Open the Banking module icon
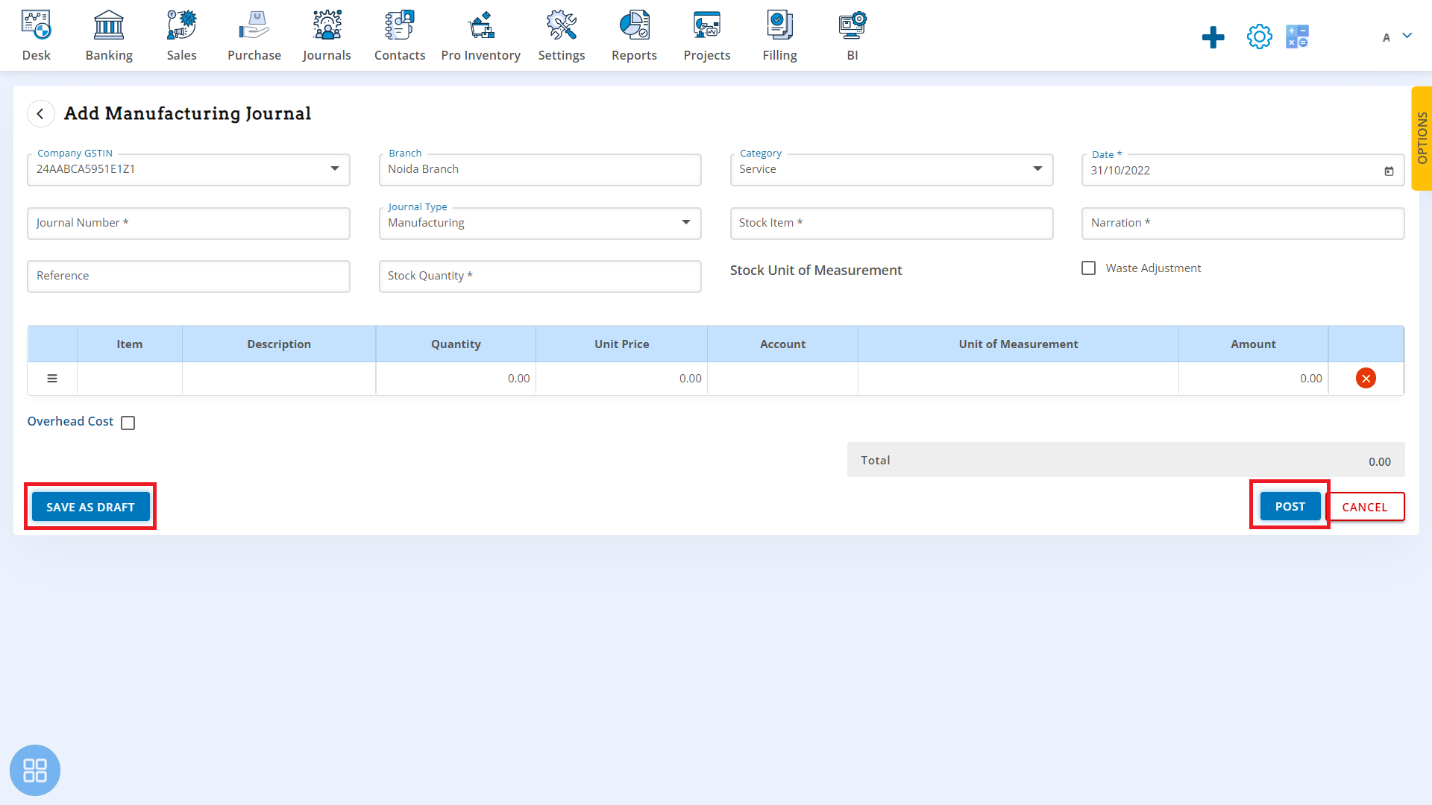 tap(109, 25)
